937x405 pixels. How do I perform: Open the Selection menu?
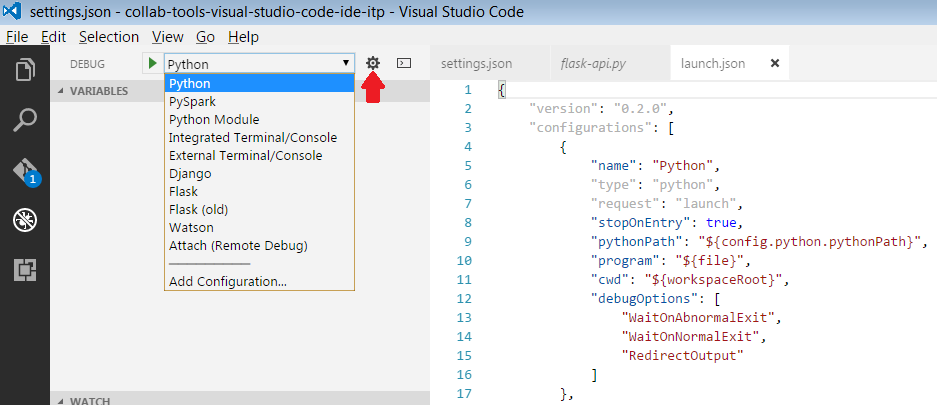click(x=109, y=37)
